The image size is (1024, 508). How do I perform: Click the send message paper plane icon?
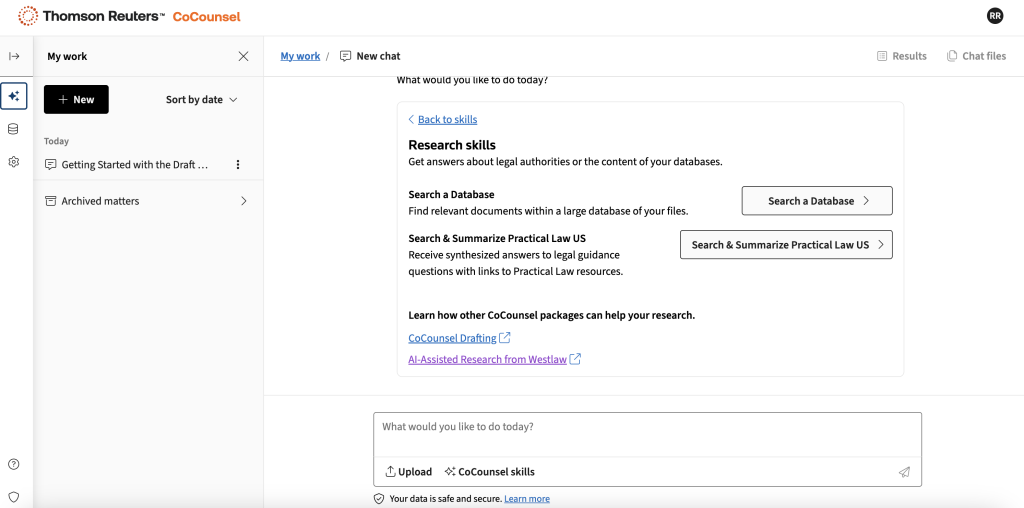[904, 472]
